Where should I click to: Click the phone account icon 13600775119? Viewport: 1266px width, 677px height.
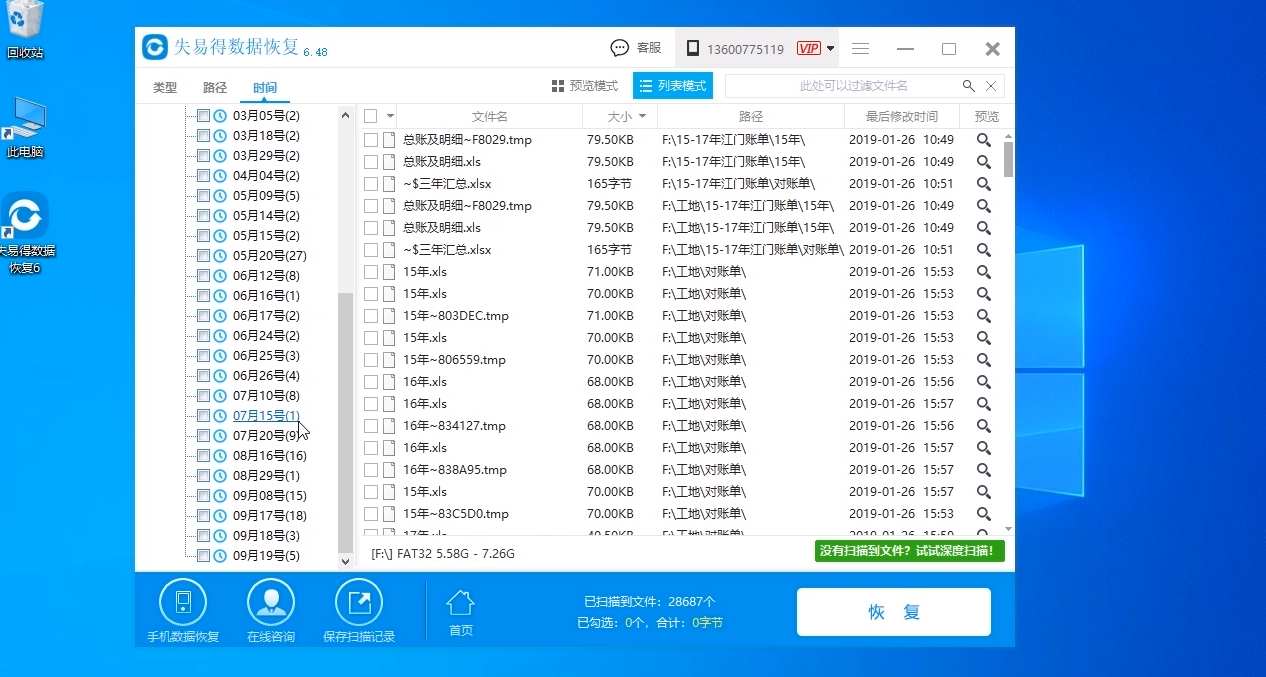(694, 49)
